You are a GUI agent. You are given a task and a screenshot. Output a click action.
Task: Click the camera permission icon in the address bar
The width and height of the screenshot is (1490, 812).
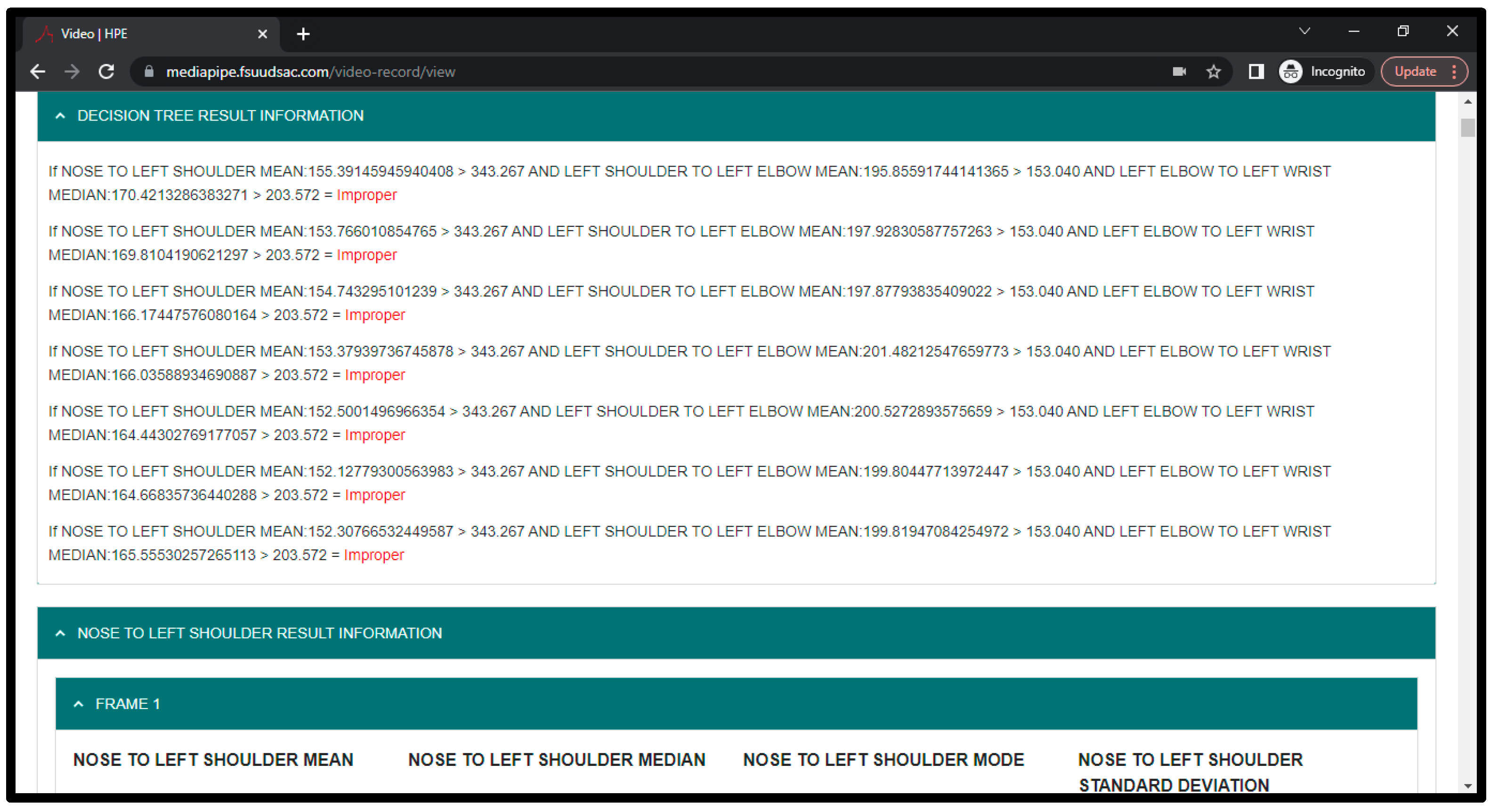point(1179,72)
